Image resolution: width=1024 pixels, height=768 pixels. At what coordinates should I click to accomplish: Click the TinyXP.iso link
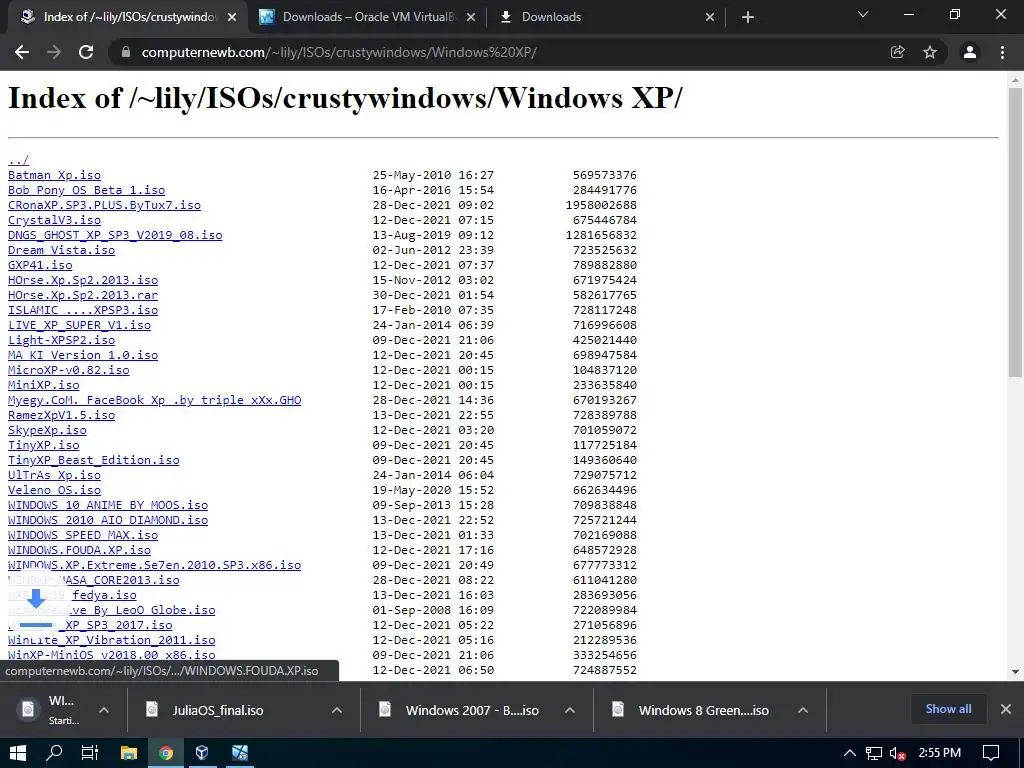click(x=44, y=445)
